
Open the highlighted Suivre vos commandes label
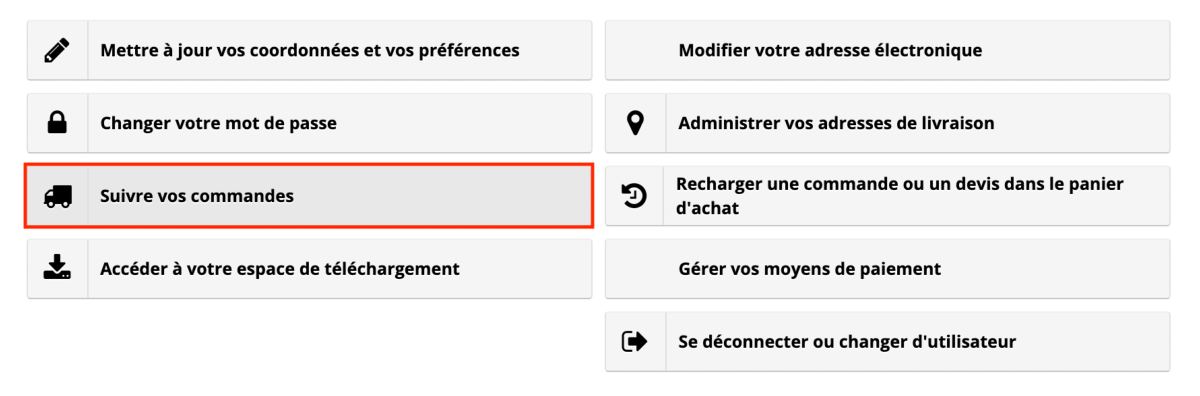197,196
